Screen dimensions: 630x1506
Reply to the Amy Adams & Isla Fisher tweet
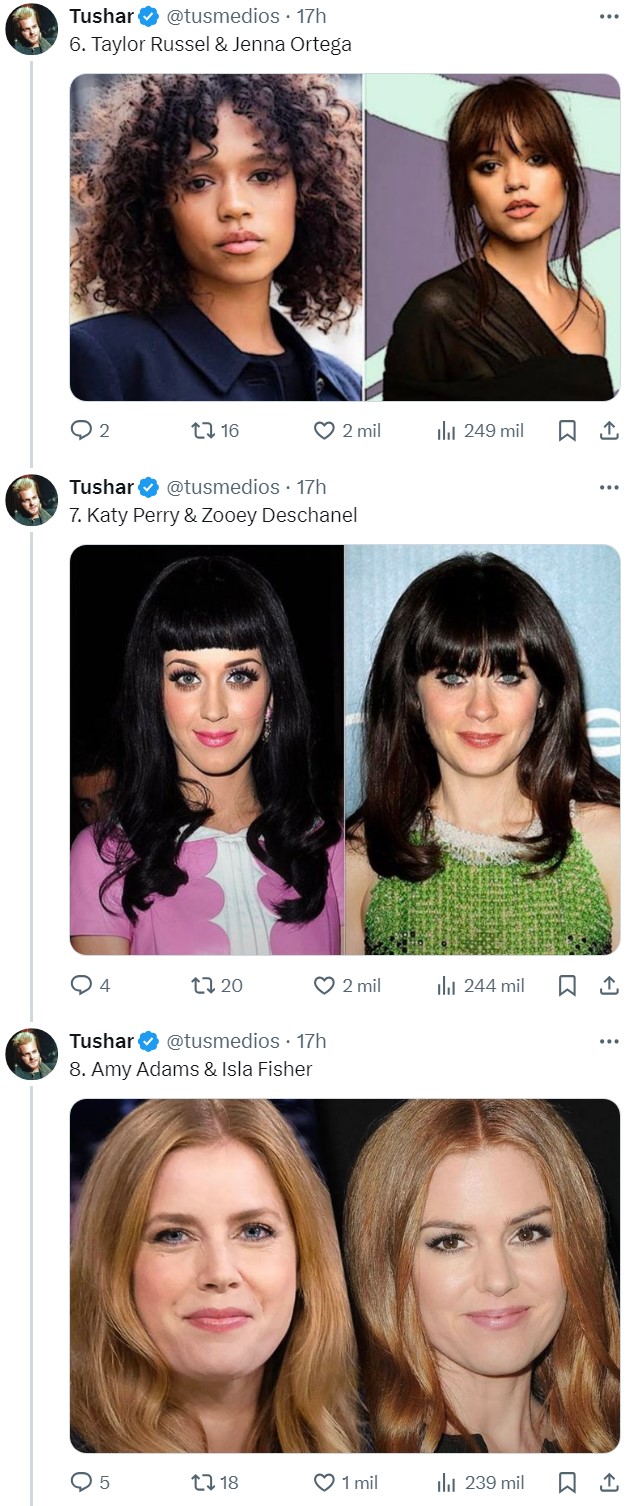click(x=81, y=1482)
